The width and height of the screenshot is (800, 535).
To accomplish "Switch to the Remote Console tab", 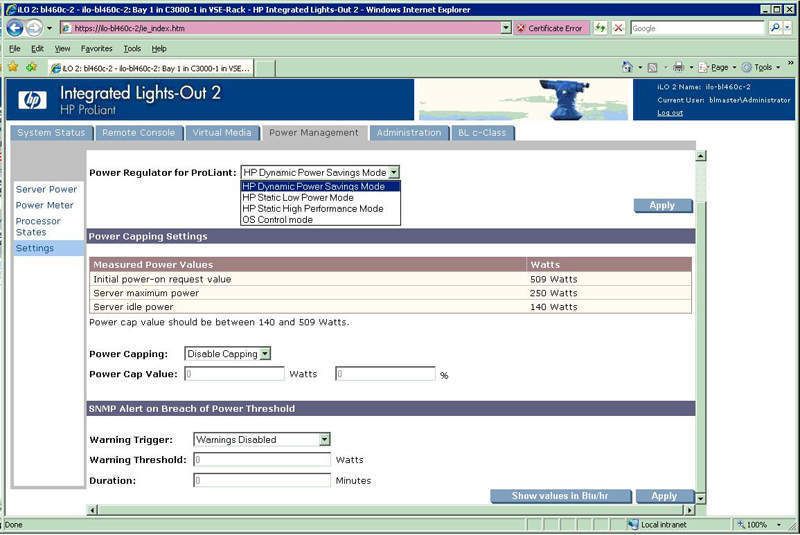I will click(x=139, y=133).
